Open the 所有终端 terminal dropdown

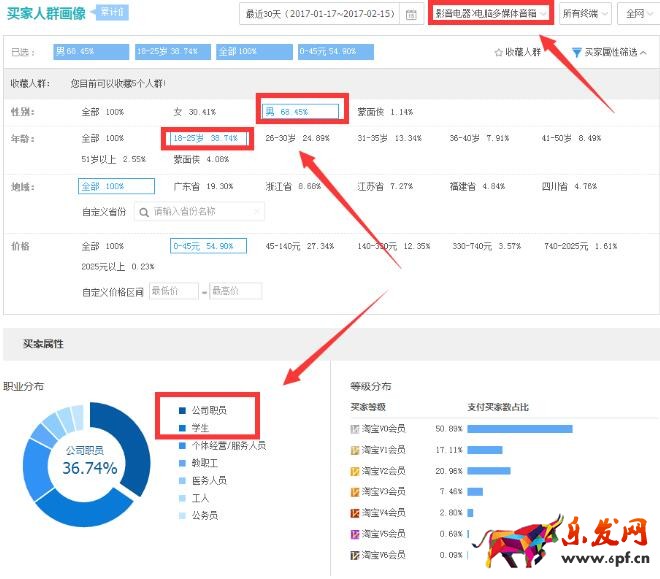pos(583,14)
